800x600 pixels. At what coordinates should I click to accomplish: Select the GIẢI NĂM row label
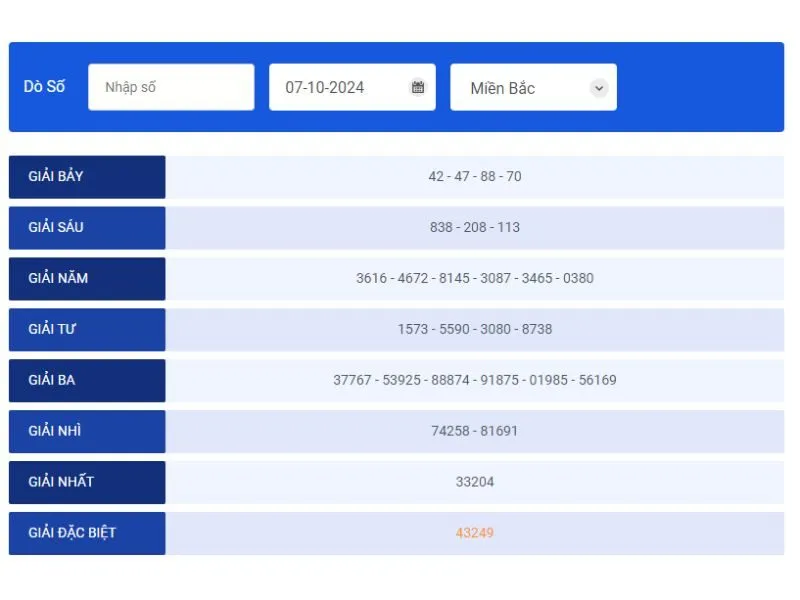click(x=87, y=279)
